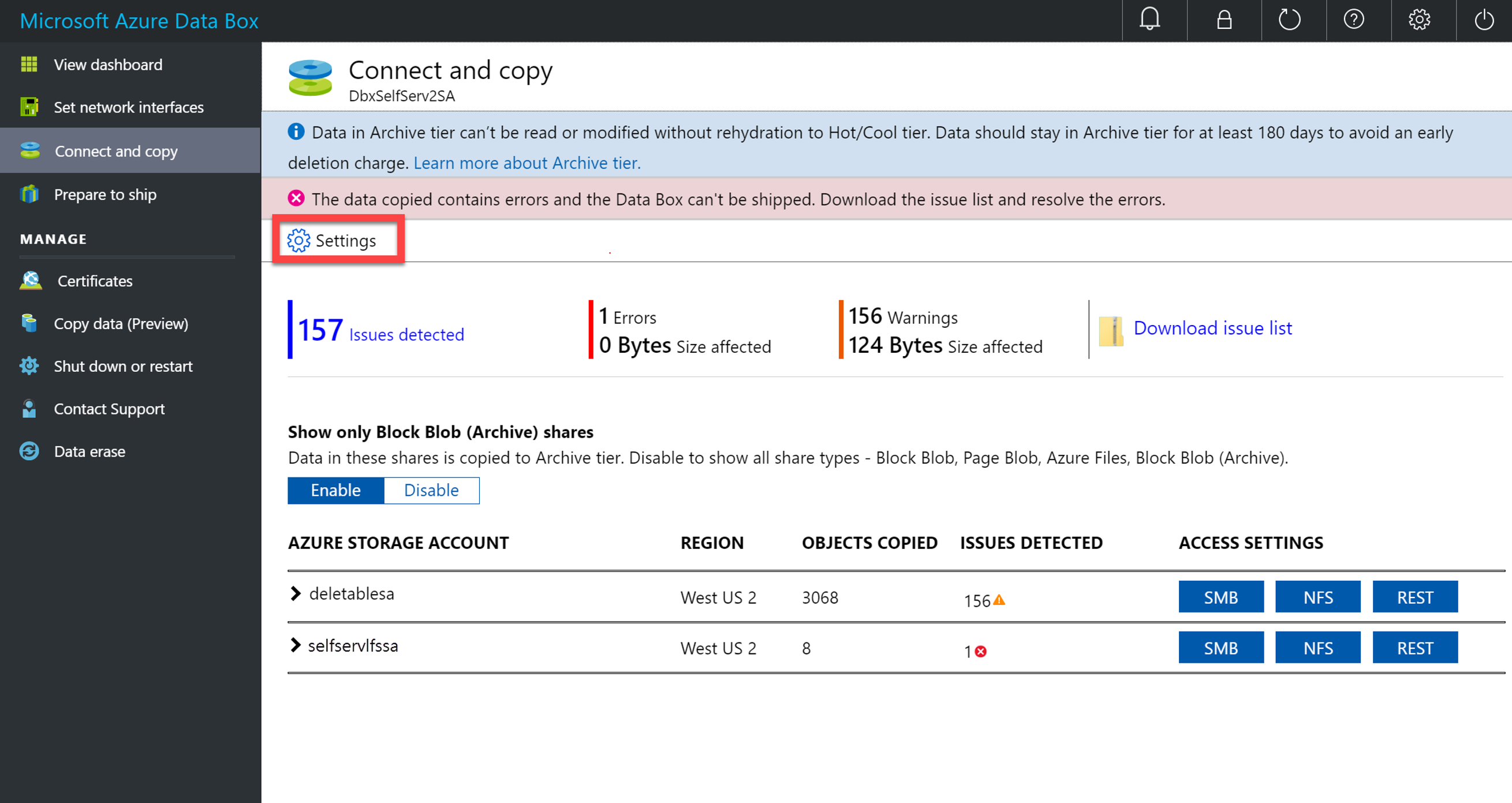Screen dimensions: 1512x803
Task: Click REST button for selfservlfssa account
Action: pos(1415,648)
